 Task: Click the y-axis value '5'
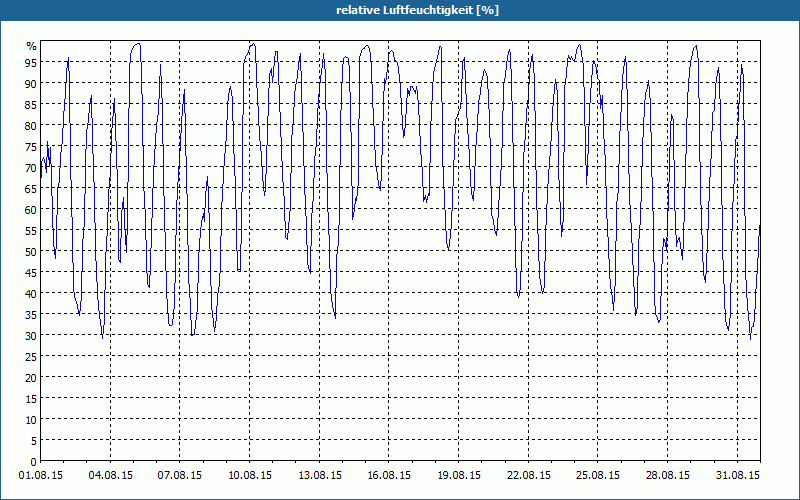pyautogui.click(x=34, y=441)
